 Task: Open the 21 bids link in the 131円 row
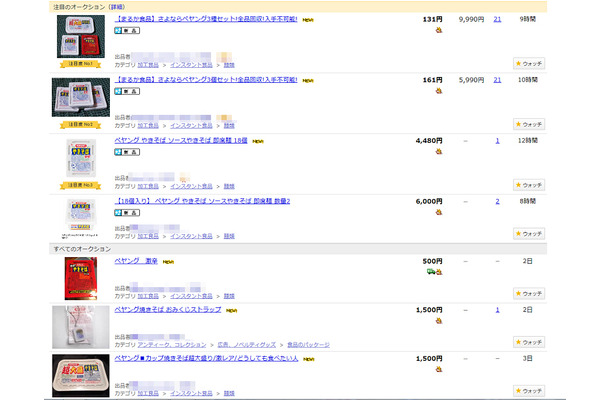pos(497,19)
